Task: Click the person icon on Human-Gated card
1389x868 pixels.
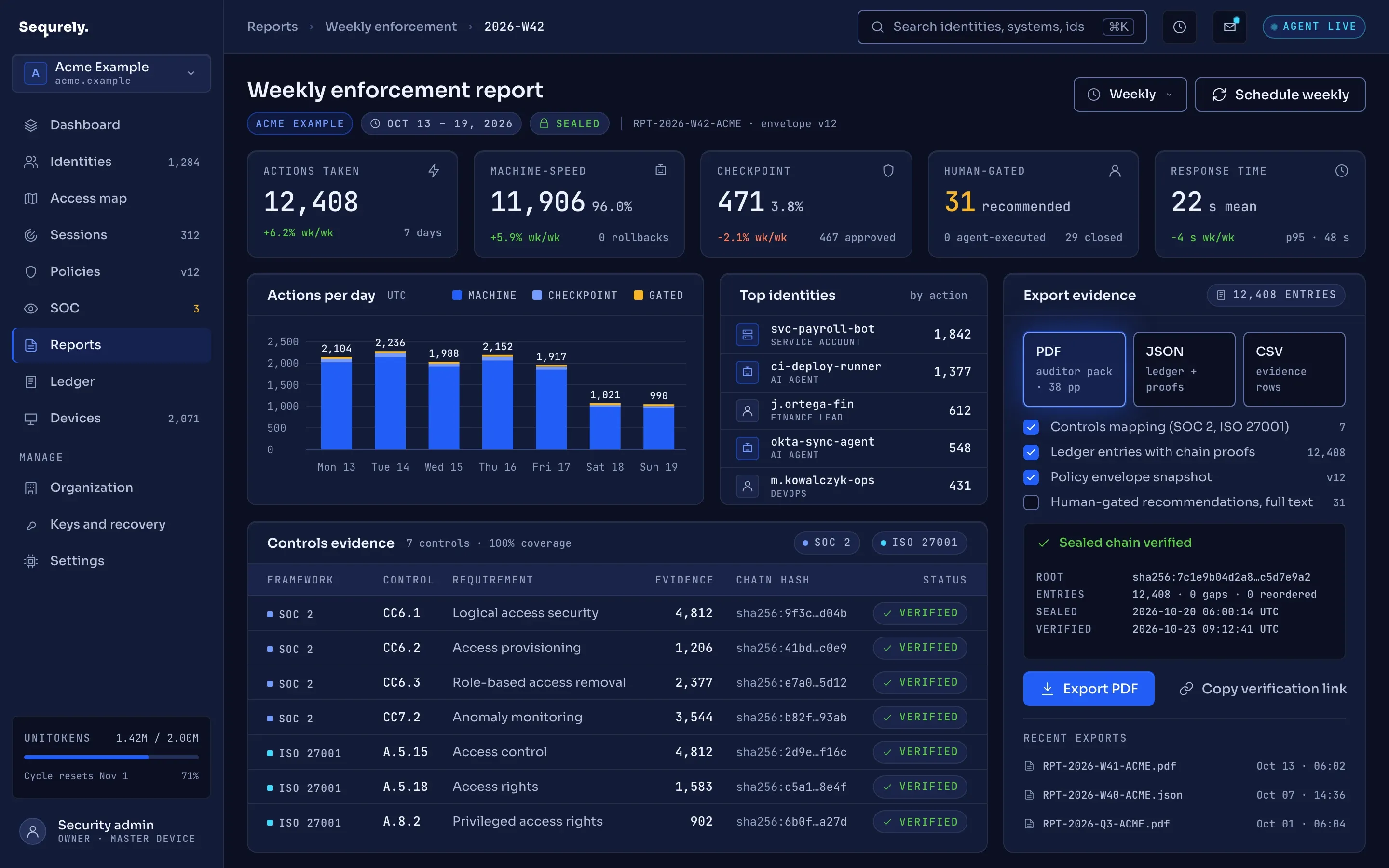Action: [1115, 171]
